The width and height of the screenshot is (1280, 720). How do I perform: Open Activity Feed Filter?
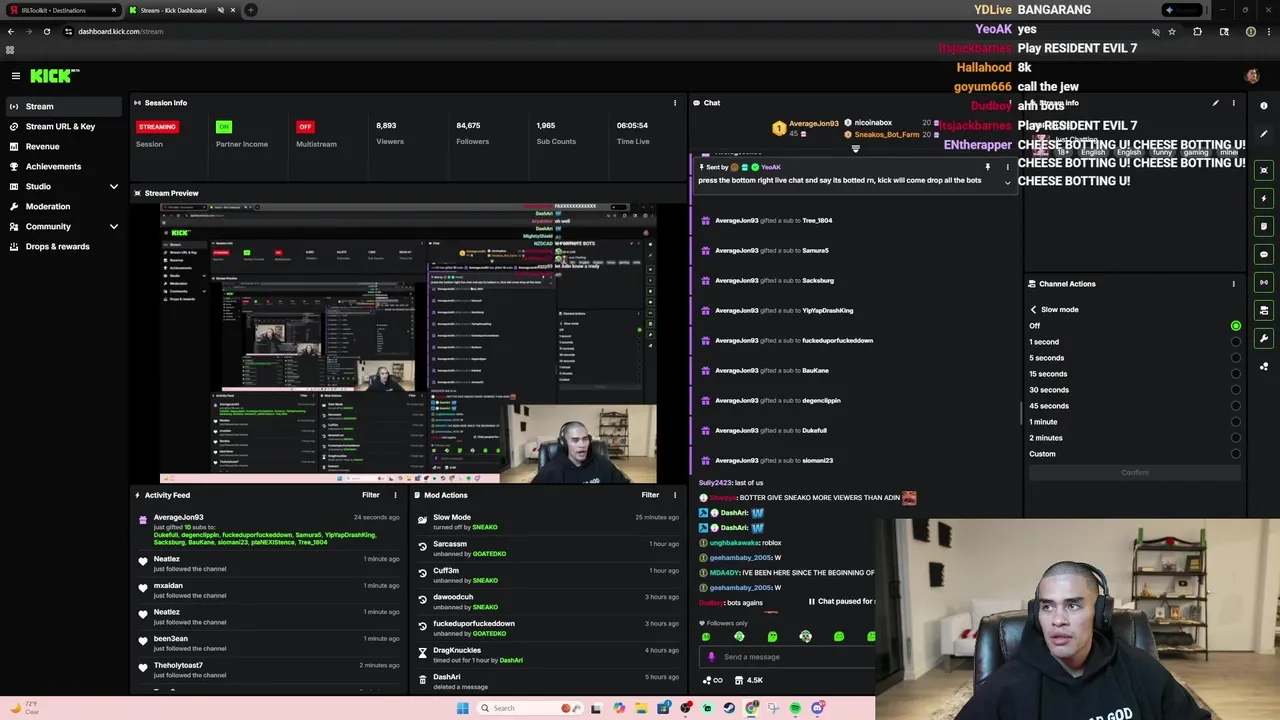(x=371, y=495)
